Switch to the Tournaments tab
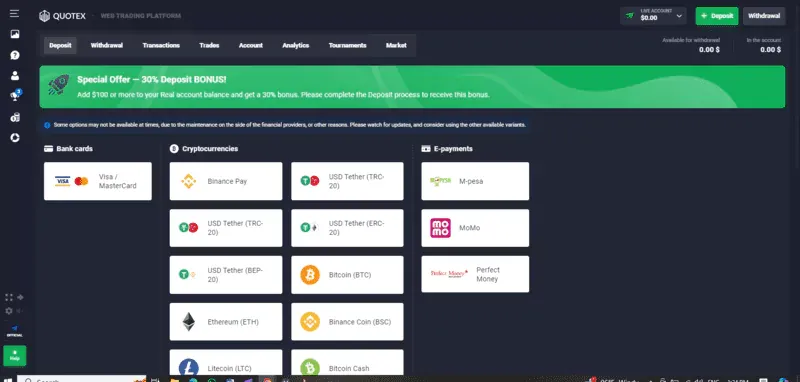 [x=347, y=45]
